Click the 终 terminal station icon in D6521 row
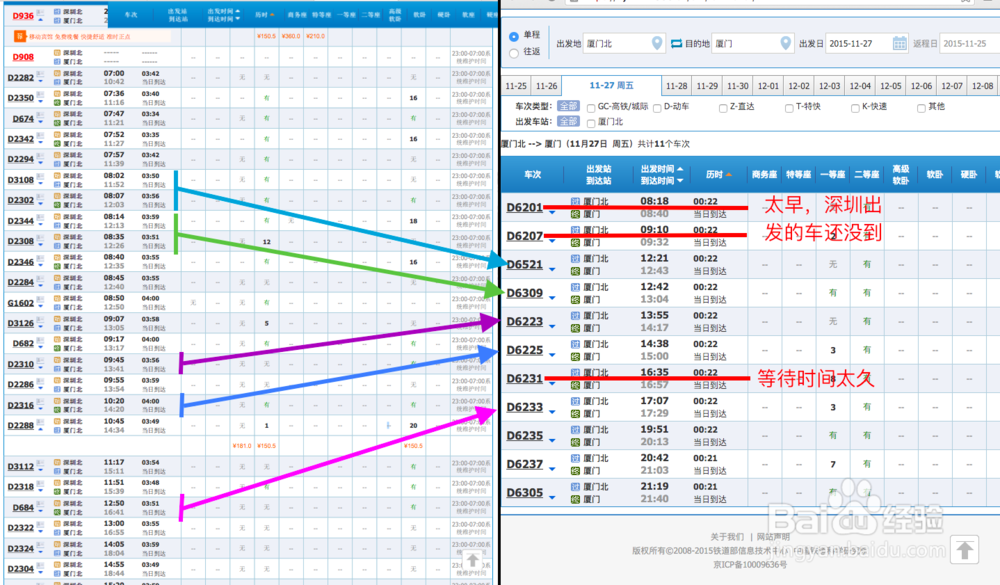1000x585 pixels. click(575, 270)
